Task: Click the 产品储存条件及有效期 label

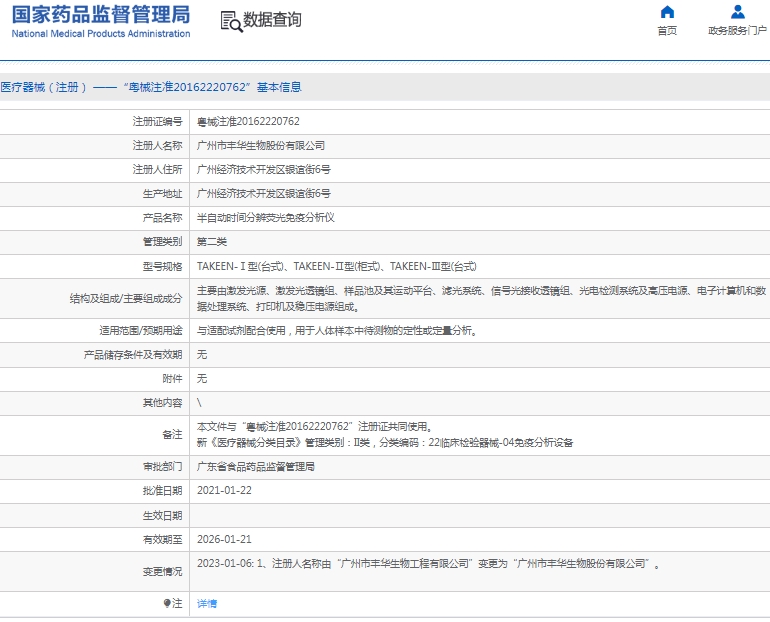Action: 133,354
